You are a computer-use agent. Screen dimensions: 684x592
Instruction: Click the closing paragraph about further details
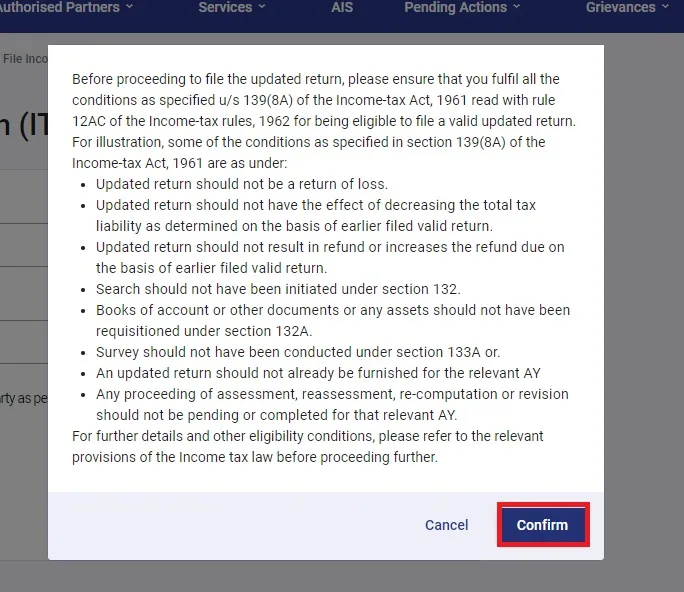[308, 446]
